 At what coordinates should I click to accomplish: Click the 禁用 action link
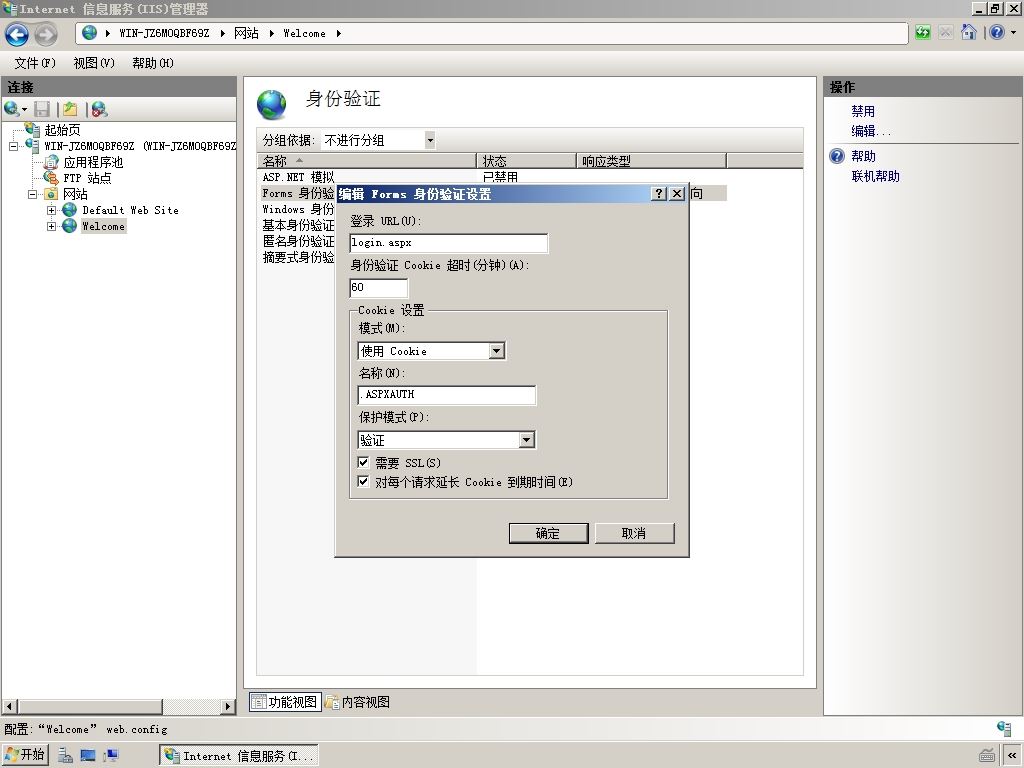tap(863, 111)
